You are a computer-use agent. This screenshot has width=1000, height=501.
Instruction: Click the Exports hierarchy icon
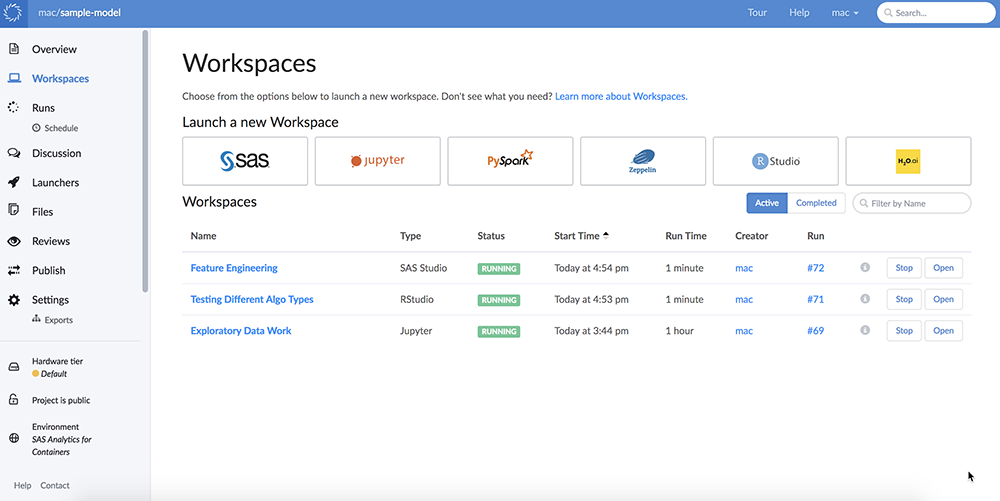point(36,319)
